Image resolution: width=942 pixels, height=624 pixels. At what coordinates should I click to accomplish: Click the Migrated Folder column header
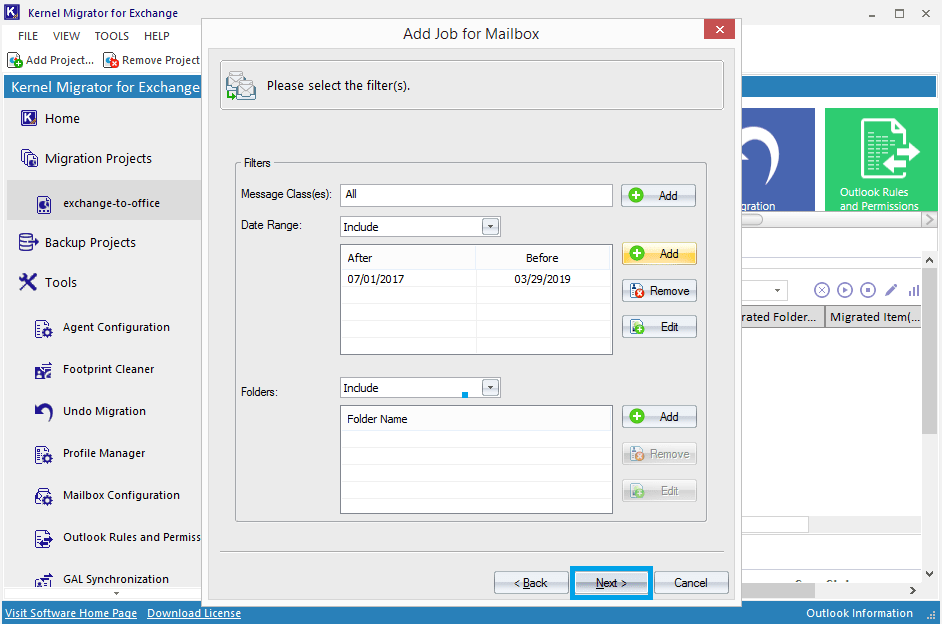(x=783, y=317)
